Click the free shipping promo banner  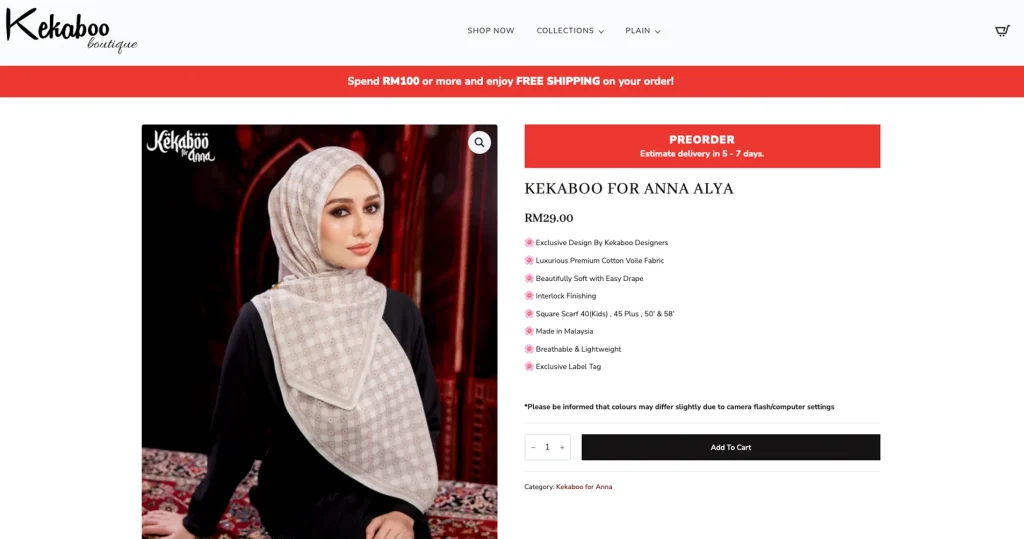tap(512, 81)
